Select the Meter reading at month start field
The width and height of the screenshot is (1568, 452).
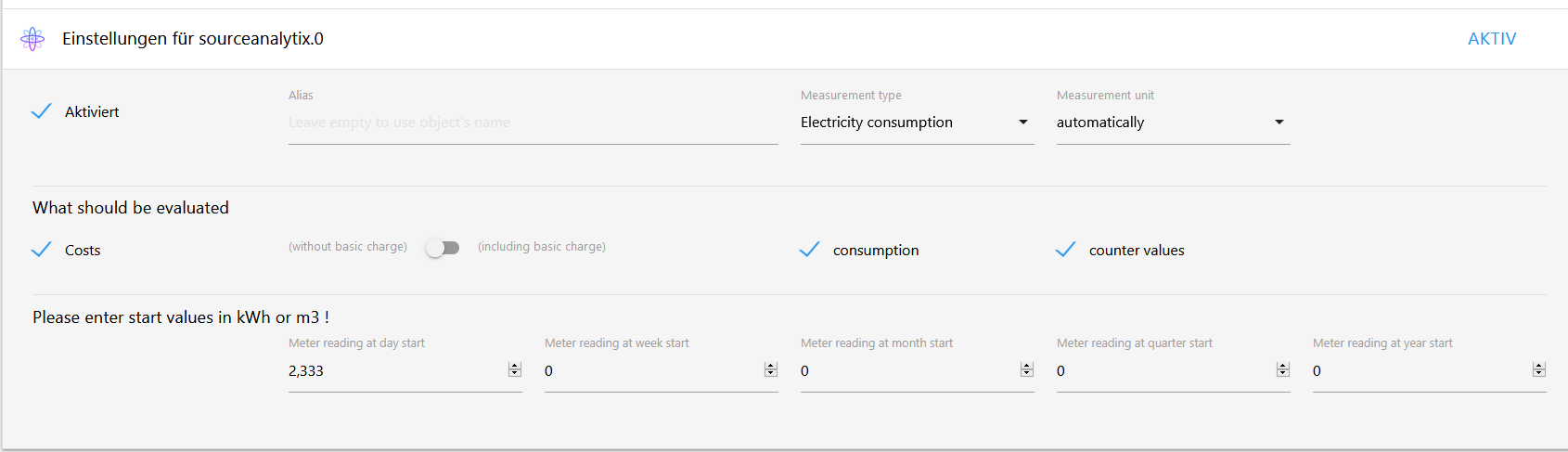[x=906, y=371]
